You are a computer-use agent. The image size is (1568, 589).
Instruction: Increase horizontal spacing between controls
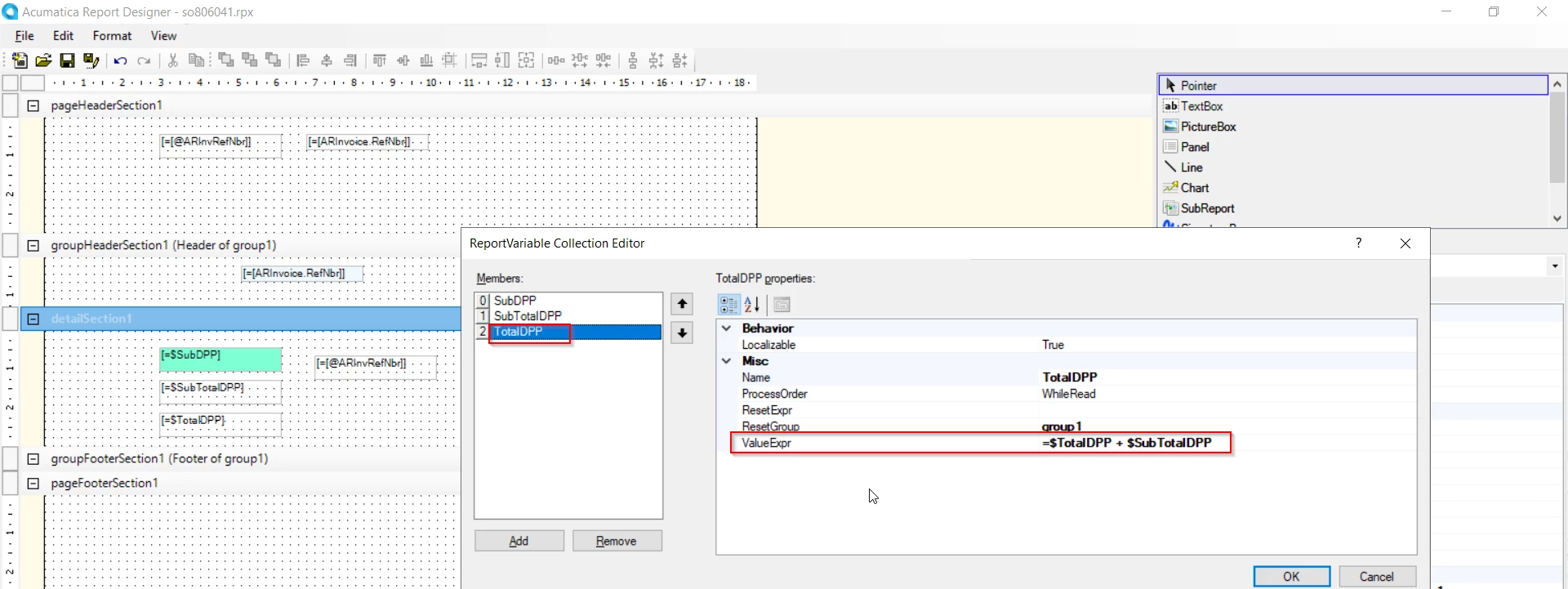tap(580, 60)
